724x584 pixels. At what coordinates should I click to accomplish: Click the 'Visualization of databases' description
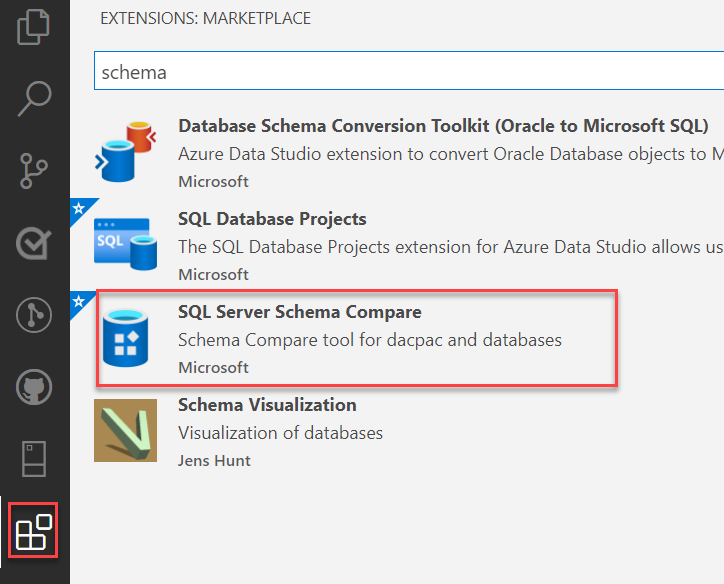click(x=280, y=433)
